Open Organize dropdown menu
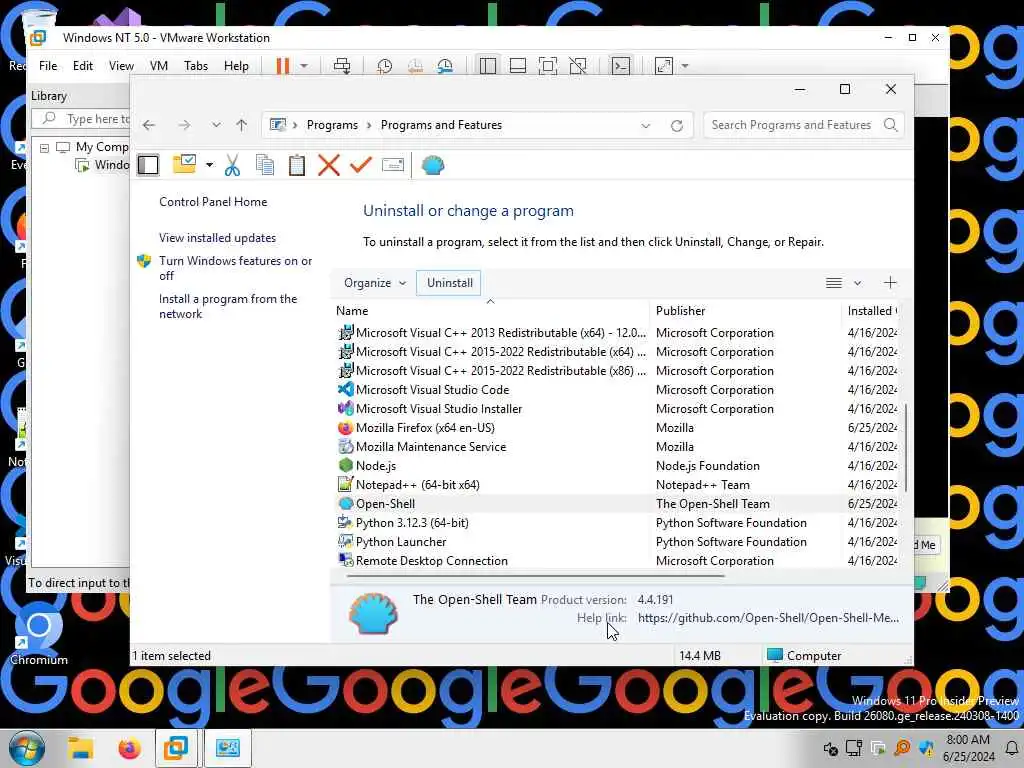This screenshot has height=768, width=1024. pyautogui.click(x=375, y=283)
